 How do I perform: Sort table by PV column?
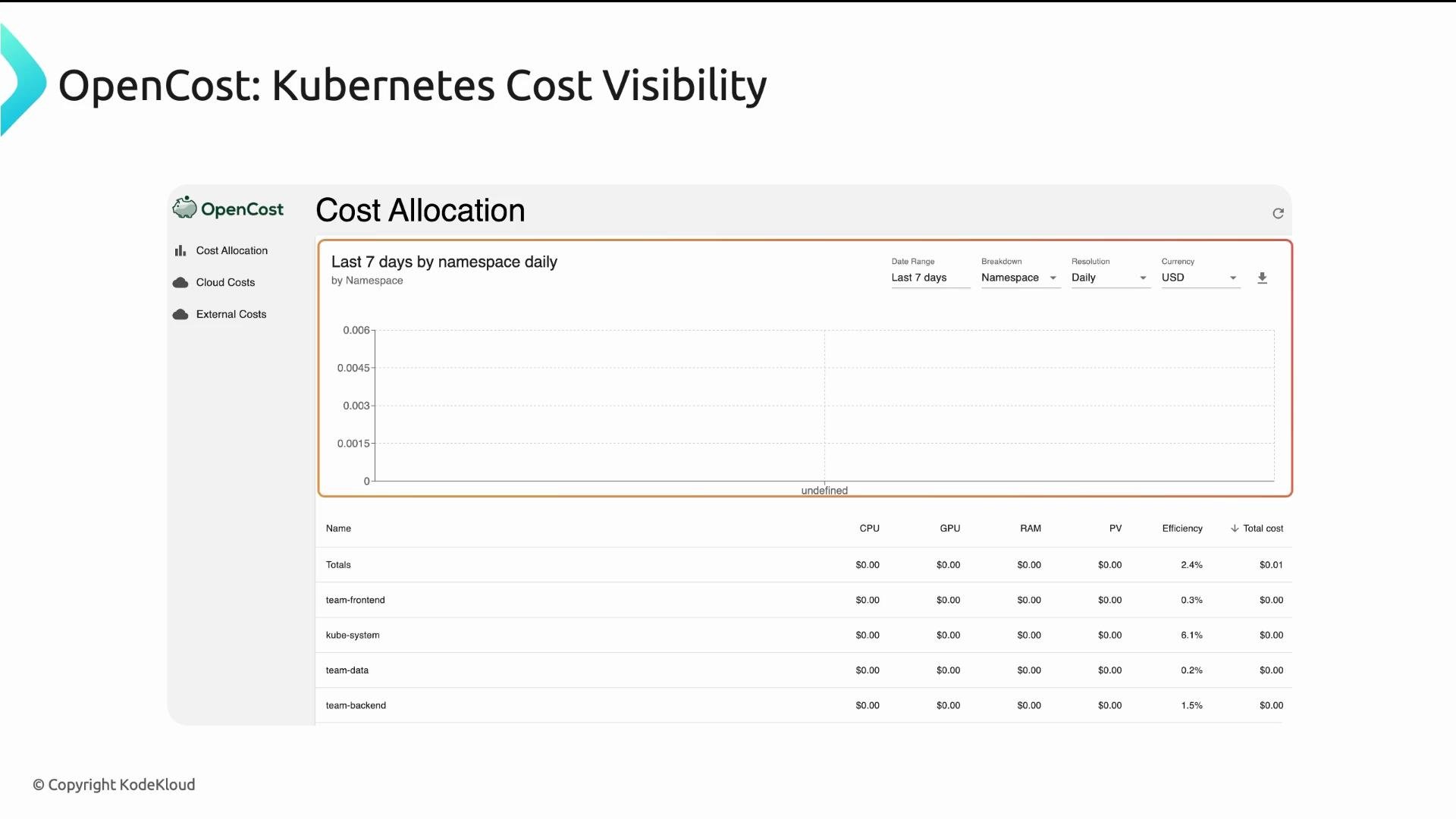[x=1115, y=529]
